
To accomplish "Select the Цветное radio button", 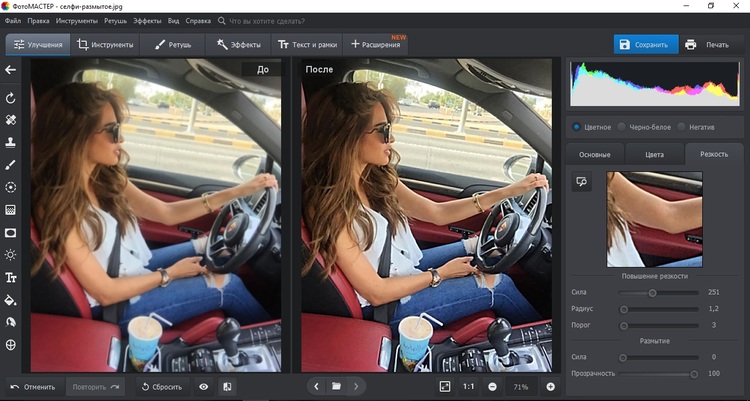I will tap(577, 127).
